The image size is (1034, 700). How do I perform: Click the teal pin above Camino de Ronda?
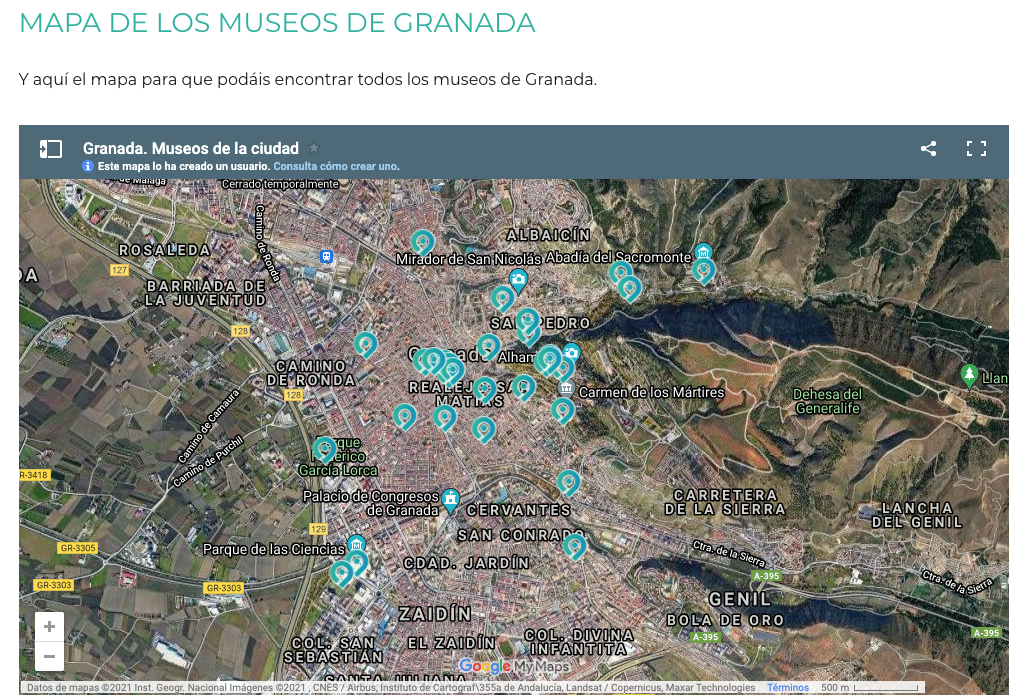tap(365, 344)
